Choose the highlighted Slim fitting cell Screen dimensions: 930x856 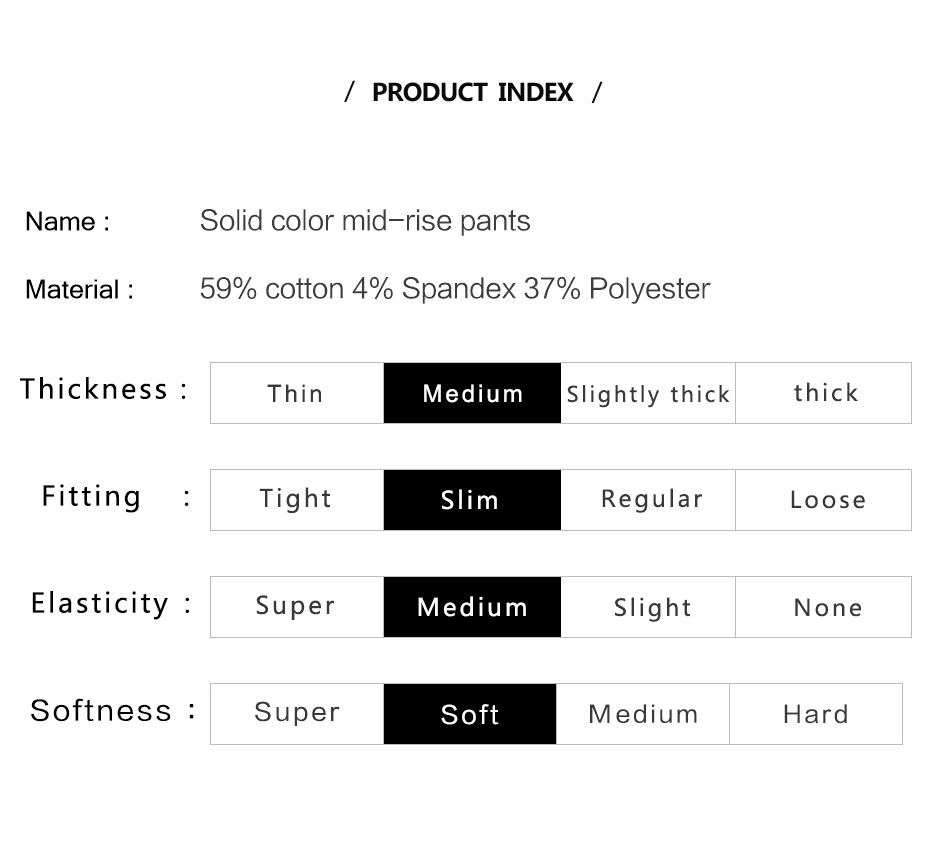click(x=472, y=499)
